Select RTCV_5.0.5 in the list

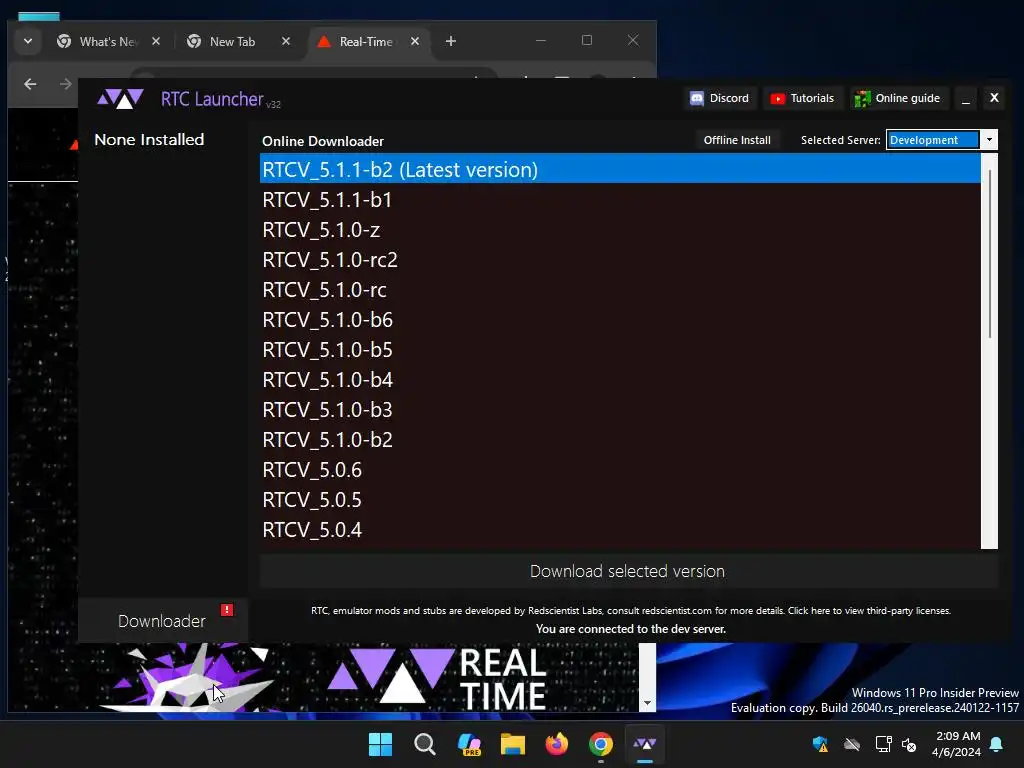620,500
